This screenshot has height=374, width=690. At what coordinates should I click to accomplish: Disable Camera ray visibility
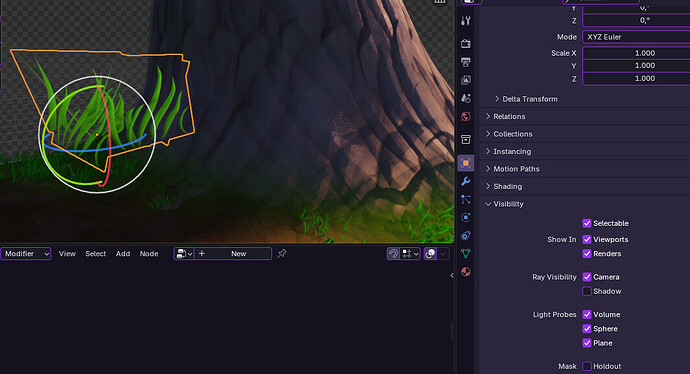pyautogui.click(x=587, y=277)
